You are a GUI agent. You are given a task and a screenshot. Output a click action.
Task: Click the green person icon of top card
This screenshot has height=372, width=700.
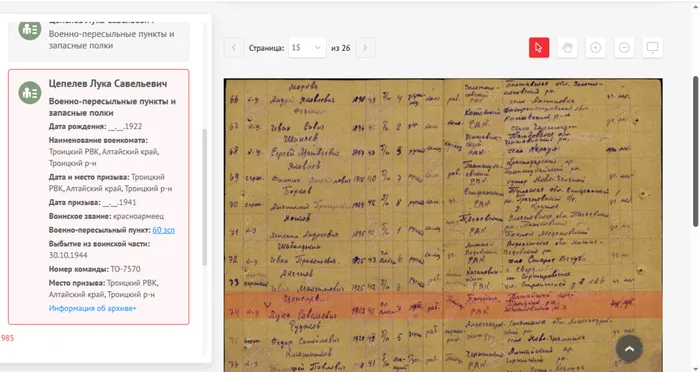30,30
